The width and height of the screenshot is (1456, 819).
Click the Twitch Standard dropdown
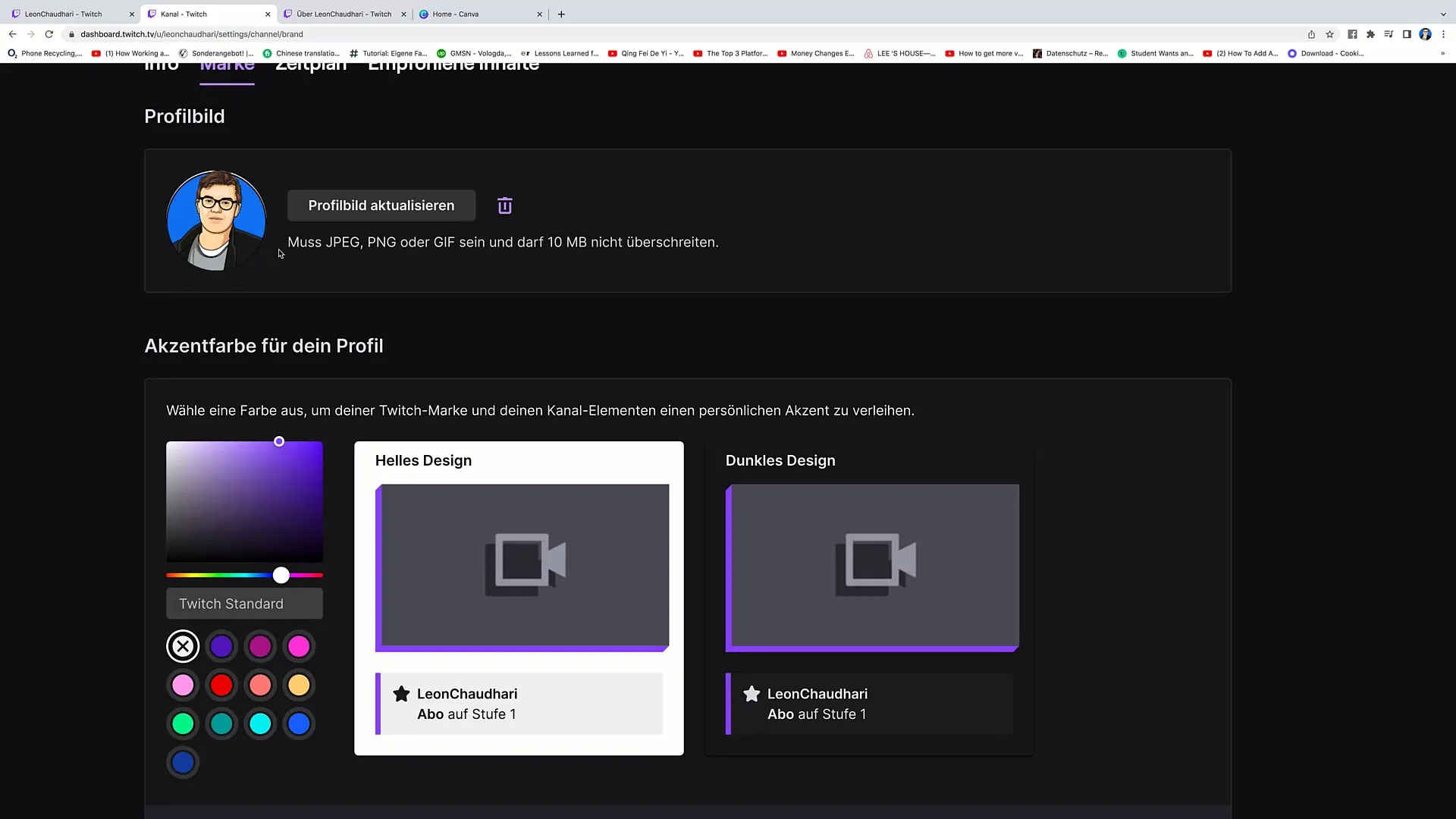point(244,603)
